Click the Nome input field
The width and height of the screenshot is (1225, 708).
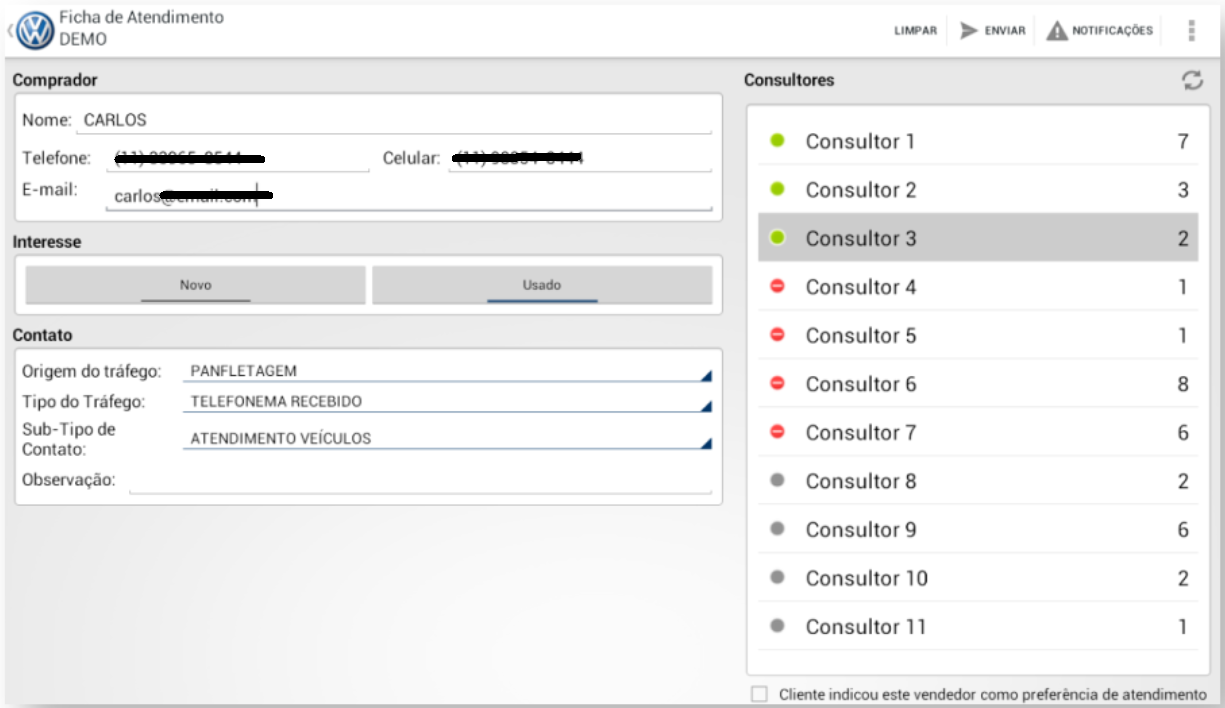pos(394,120)
